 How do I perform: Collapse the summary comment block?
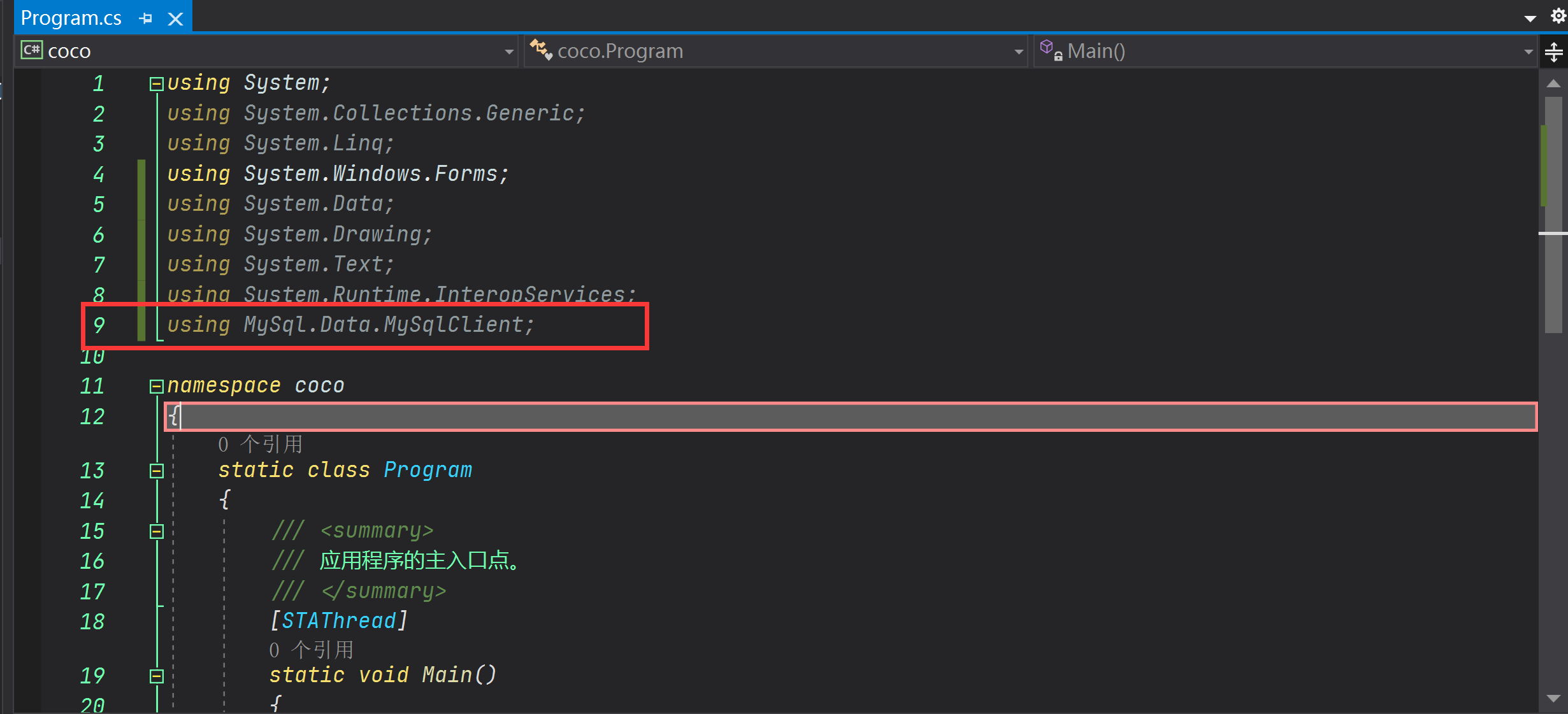[156, 531]
